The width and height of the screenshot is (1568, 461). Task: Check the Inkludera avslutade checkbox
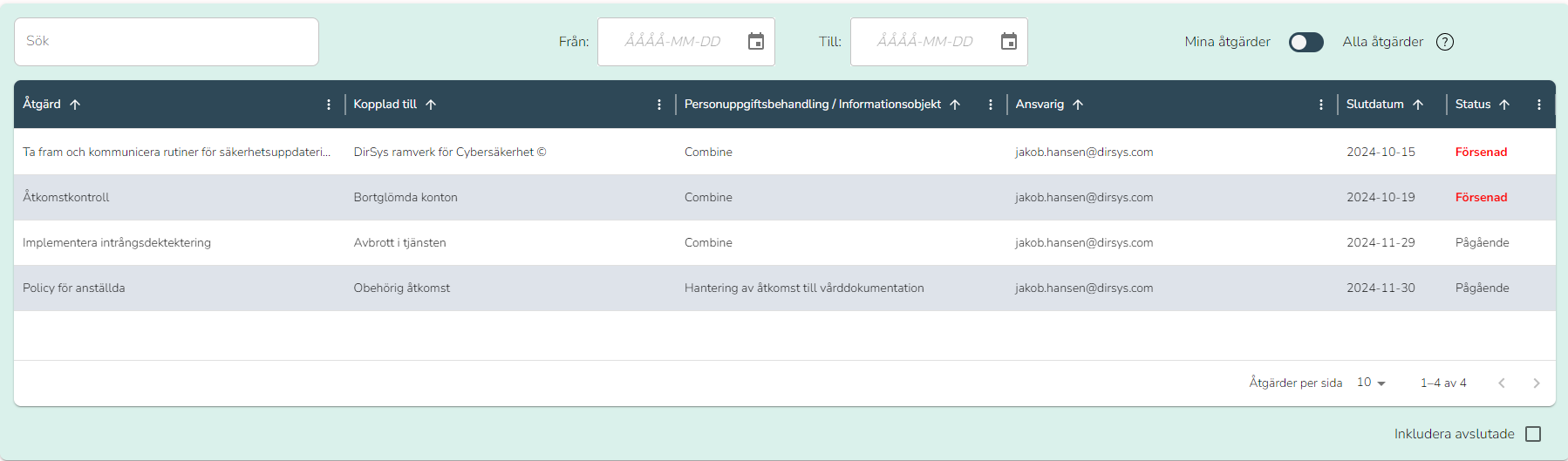tap(1533, 434)
